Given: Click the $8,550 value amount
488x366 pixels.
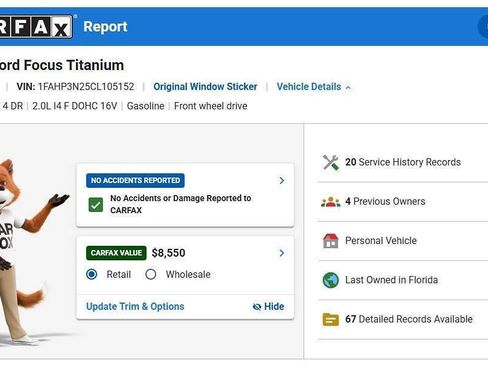Looking at the screenshot, I should (x=168, y=253).
